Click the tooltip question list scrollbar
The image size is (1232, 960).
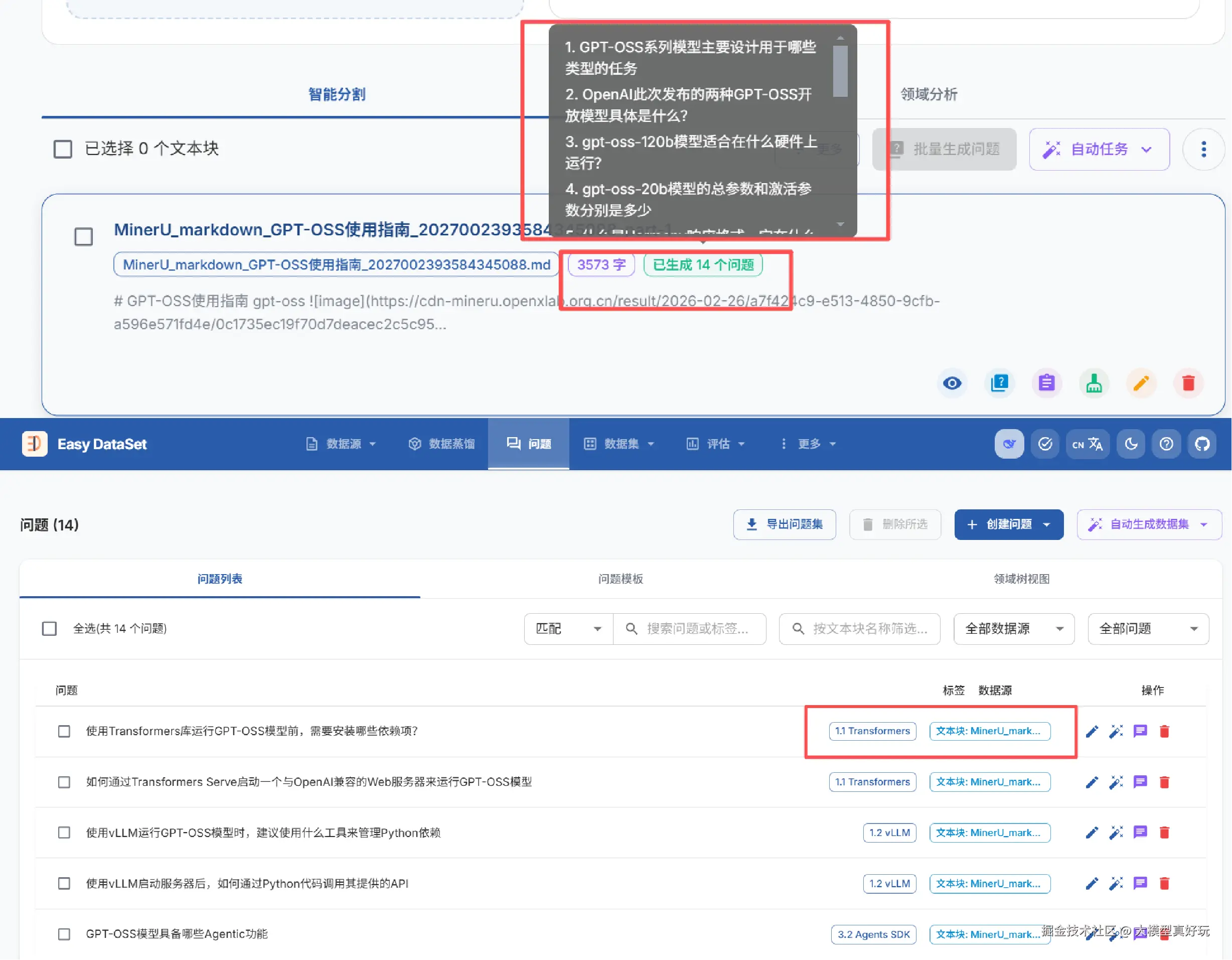[840, 71]
